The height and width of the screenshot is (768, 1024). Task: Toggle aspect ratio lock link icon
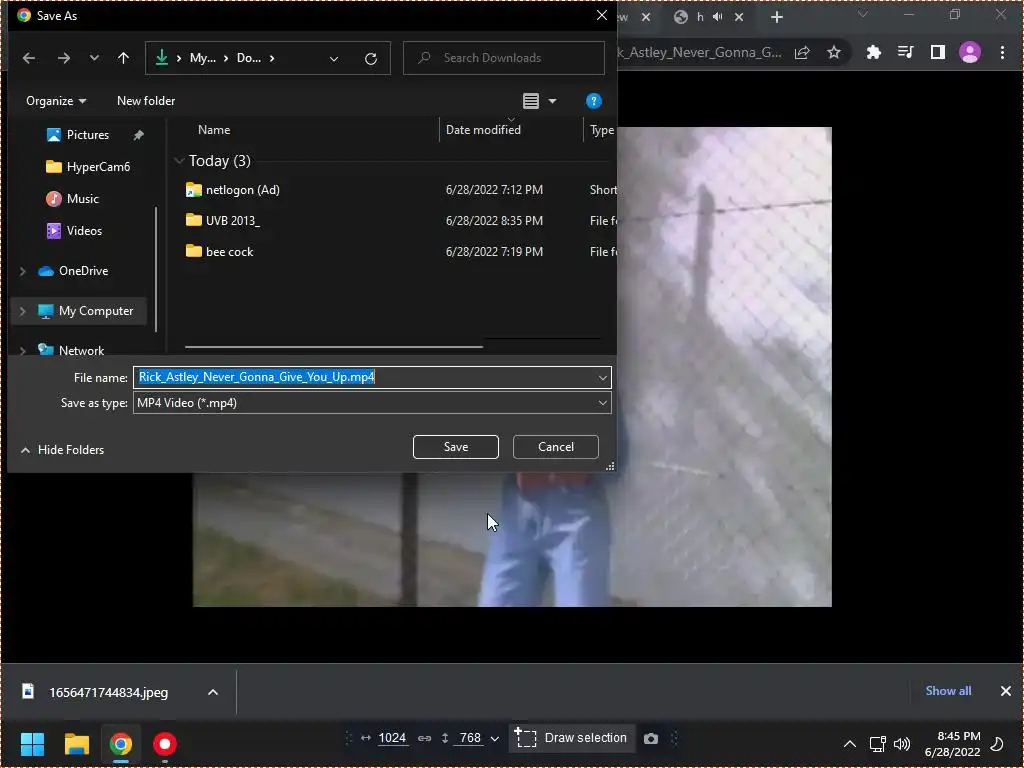(x=424, y=739)
